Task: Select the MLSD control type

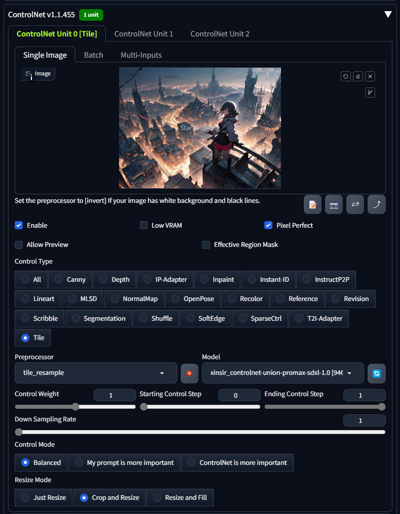Action: pyautogui.click(x=83, y=299)
